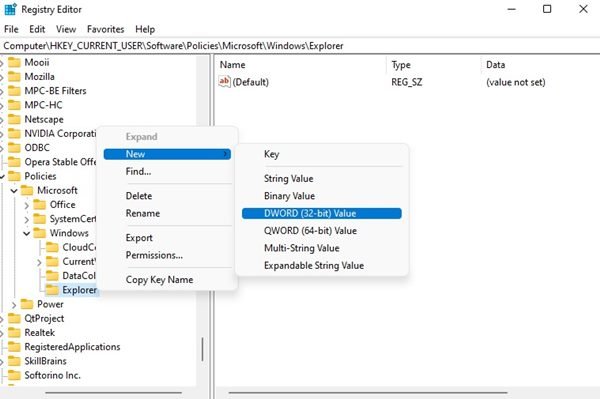Create a new String Value

pyautogui.click(x=289, y=179)
